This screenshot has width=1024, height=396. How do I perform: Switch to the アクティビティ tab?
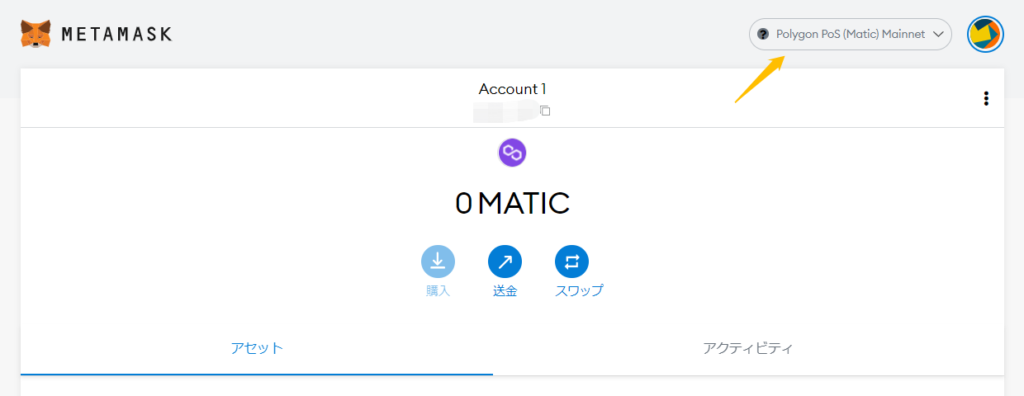pyautogui.click(x=748, y=348)
